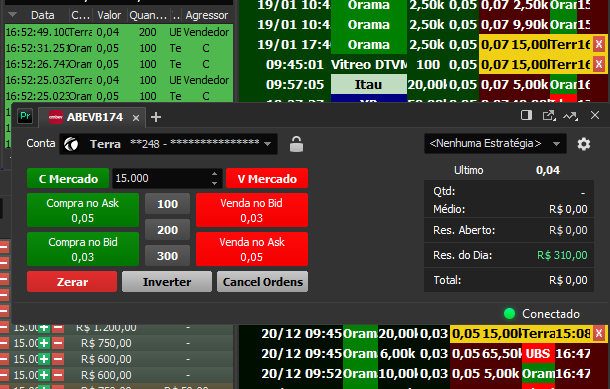Click the V Mercado sell button

(x=267, y=179)
